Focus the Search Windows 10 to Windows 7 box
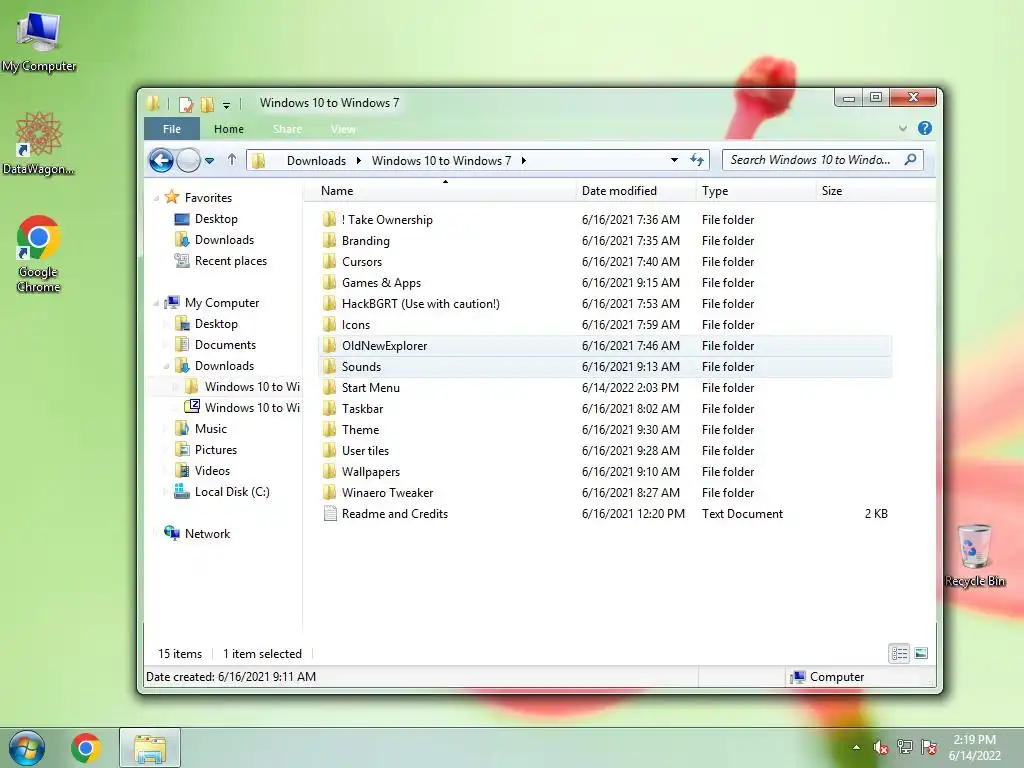Image resolution: width=1024 pixels, height=768 pixels. 823,160
